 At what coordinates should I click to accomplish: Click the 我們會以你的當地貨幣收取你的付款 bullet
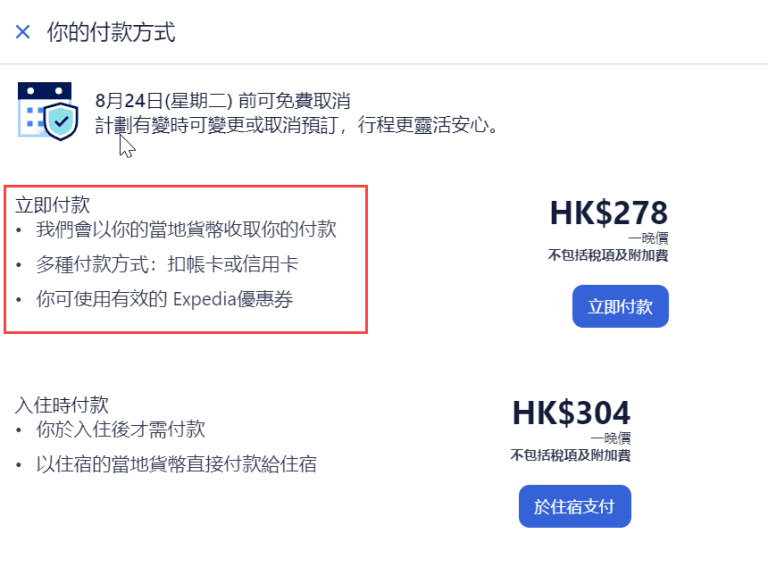tap(186, 230)
